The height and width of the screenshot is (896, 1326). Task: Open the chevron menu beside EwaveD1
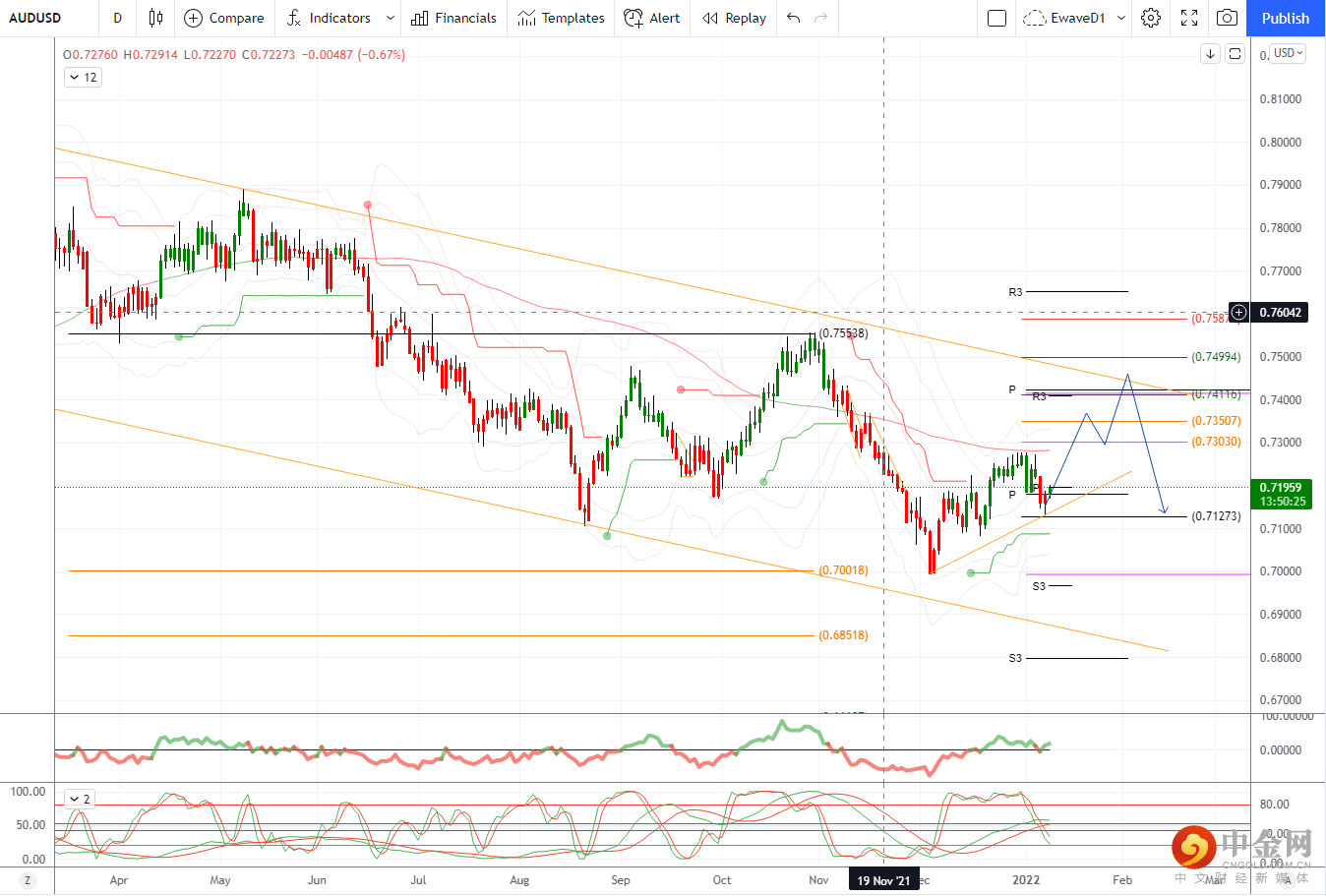1121,18
